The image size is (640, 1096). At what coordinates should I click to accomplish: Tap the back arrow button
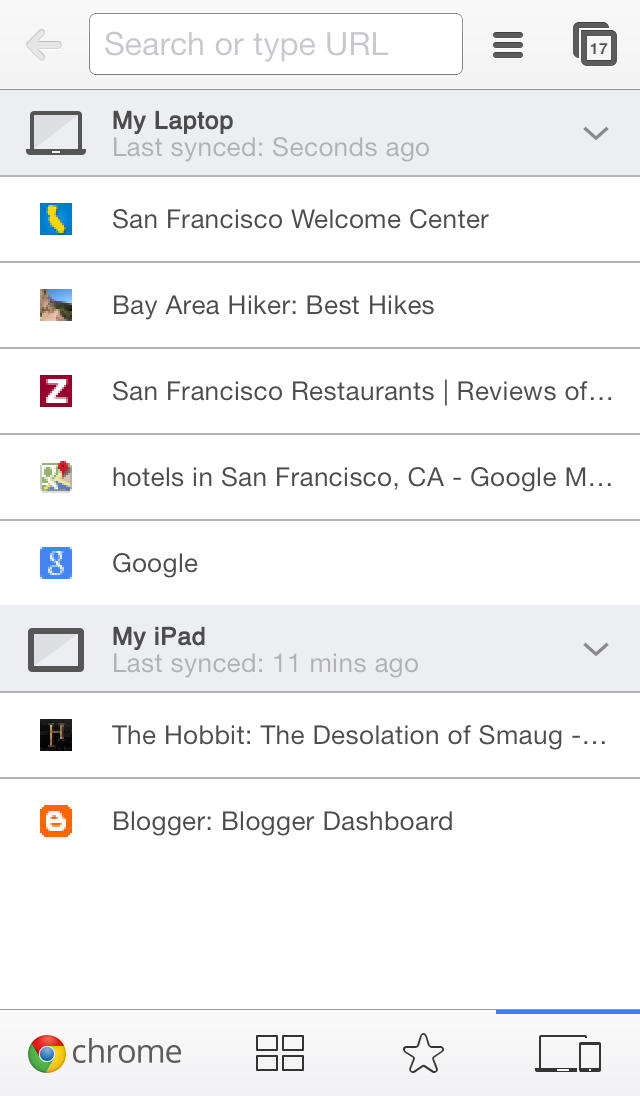coord(43,44)
